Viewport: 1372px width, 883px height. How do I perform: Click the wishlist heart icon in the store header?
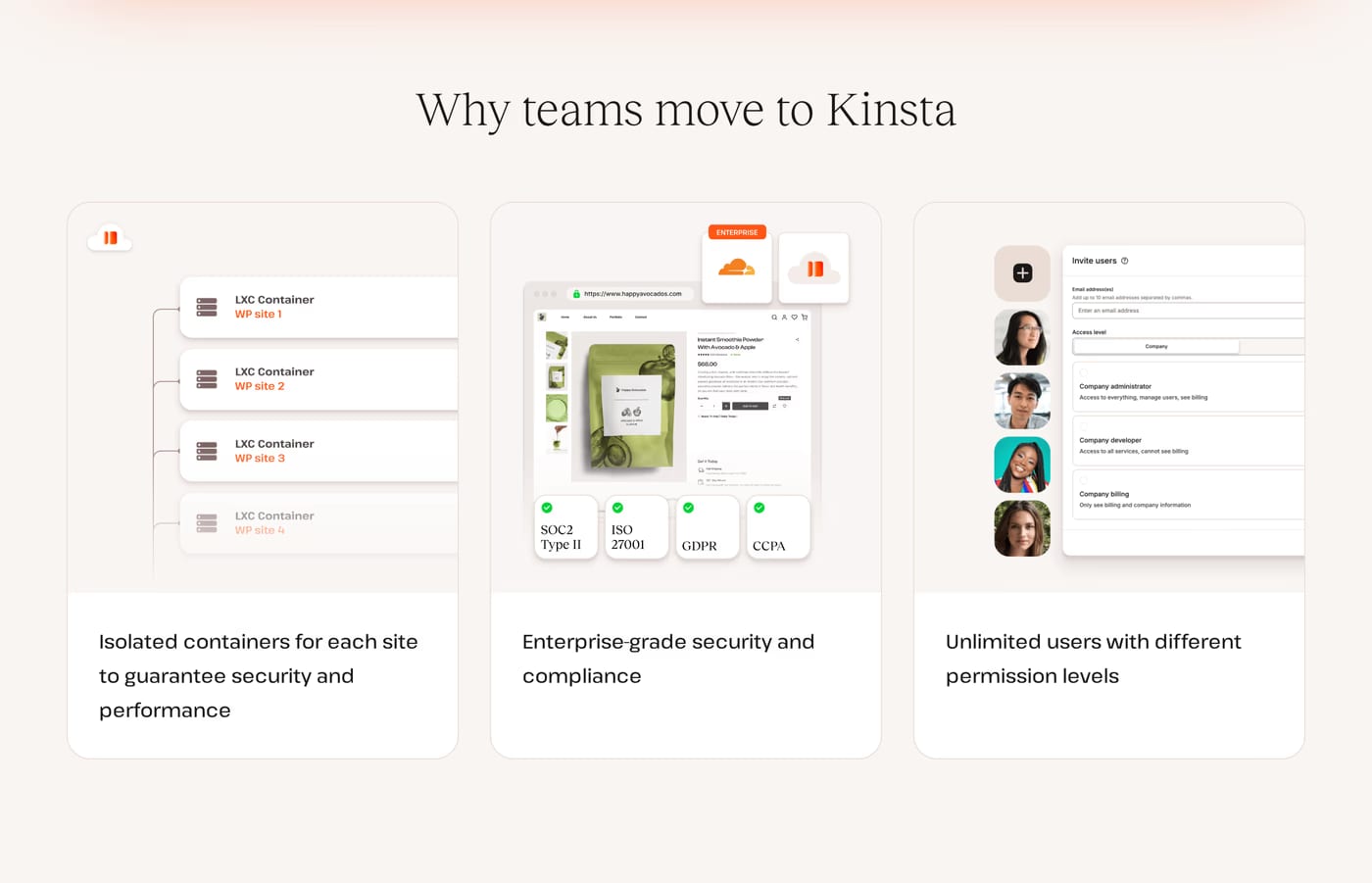point(794,318)
